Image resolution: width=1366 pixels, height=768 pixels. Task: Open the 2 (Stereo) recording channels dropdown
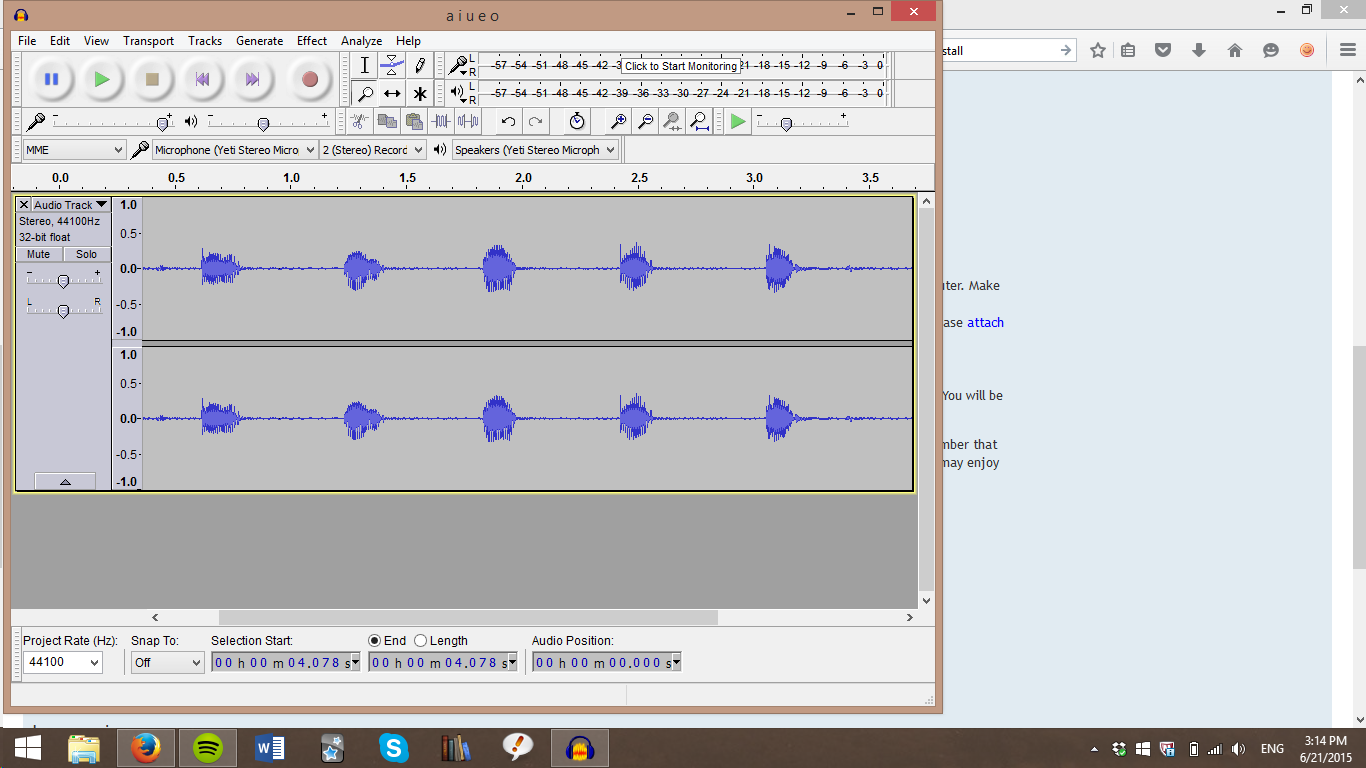click(x=372, y=150)
